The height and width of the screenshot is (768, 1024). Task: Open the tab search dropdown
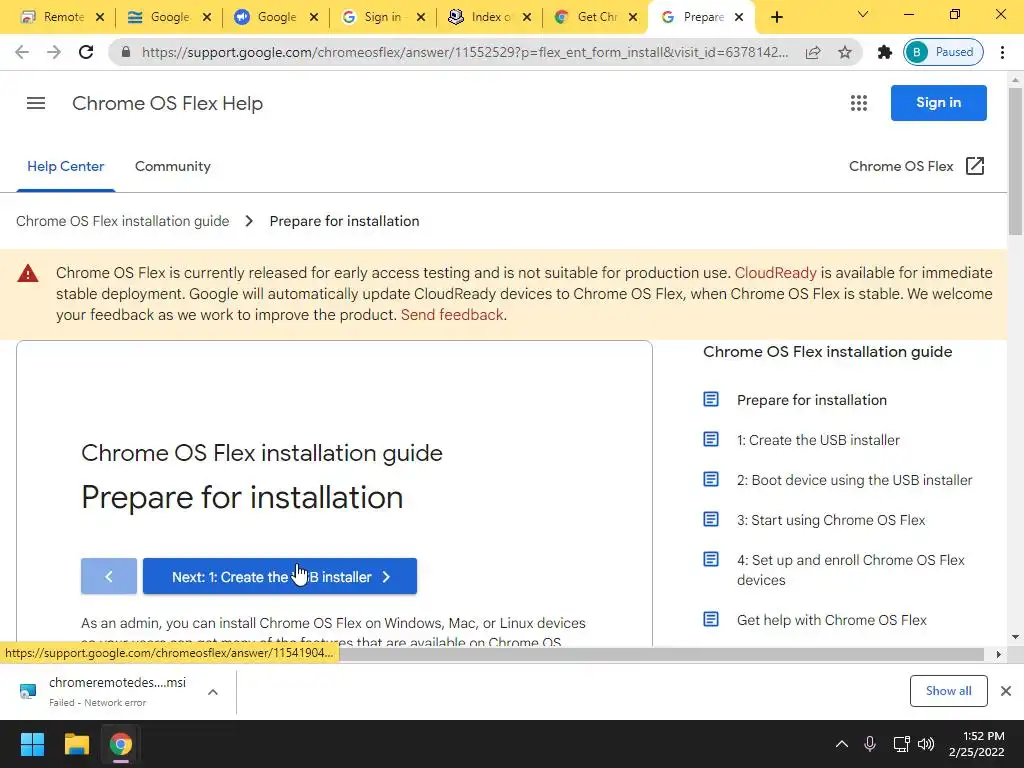[863, 14]
